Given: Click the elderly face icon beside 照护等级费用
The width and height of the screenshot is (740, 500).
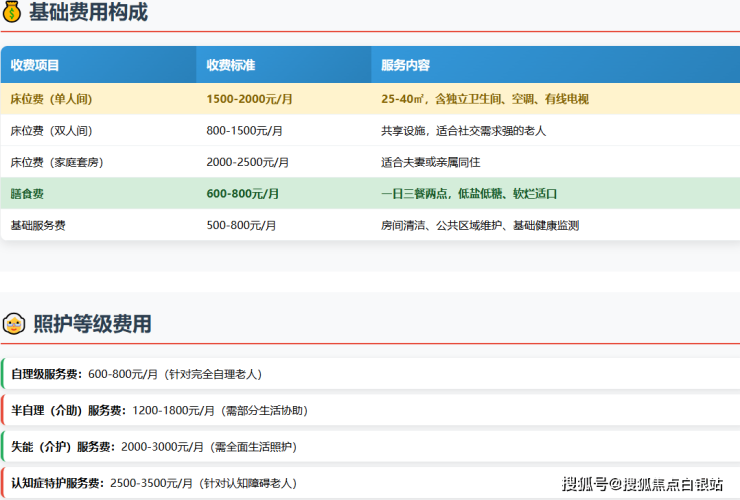Looking at the screenshot, I should point(14,324).
